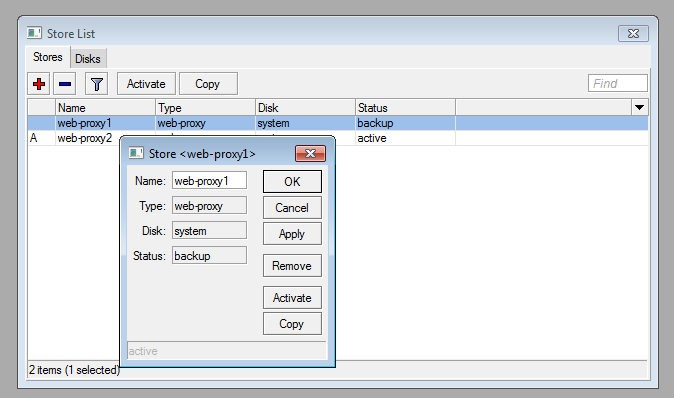Click Activate in the Store dialog
This screenshot has width=674, height=398.
(292, 297)
